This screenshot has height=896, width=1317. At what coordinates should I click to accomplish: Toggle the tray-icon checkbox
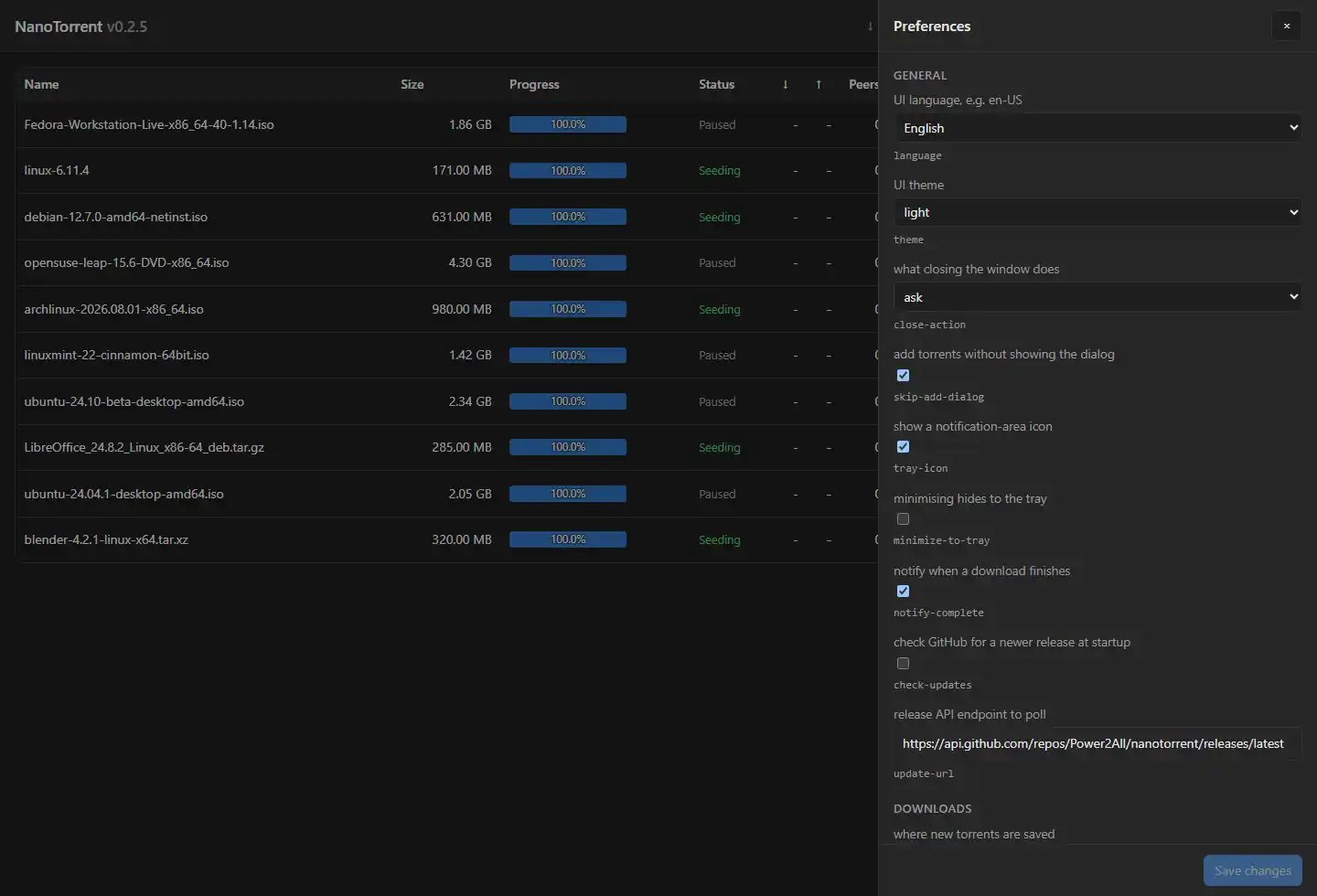pyautogui.click(x=903, y=447)
